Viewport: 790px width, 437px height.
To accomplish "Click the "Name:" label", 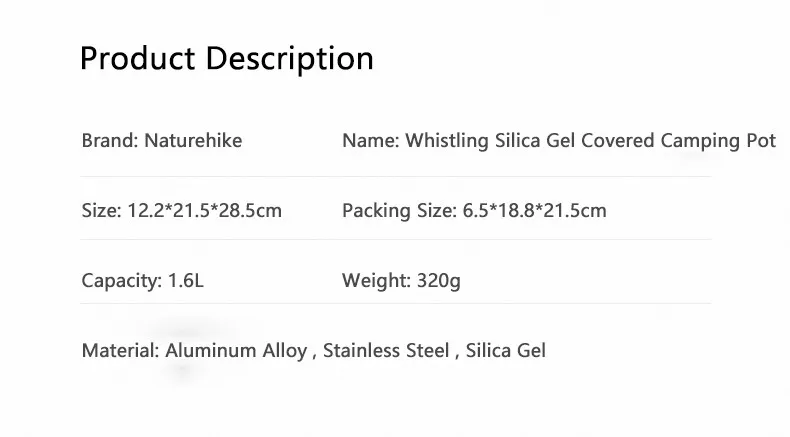I will tap(370, 141).
